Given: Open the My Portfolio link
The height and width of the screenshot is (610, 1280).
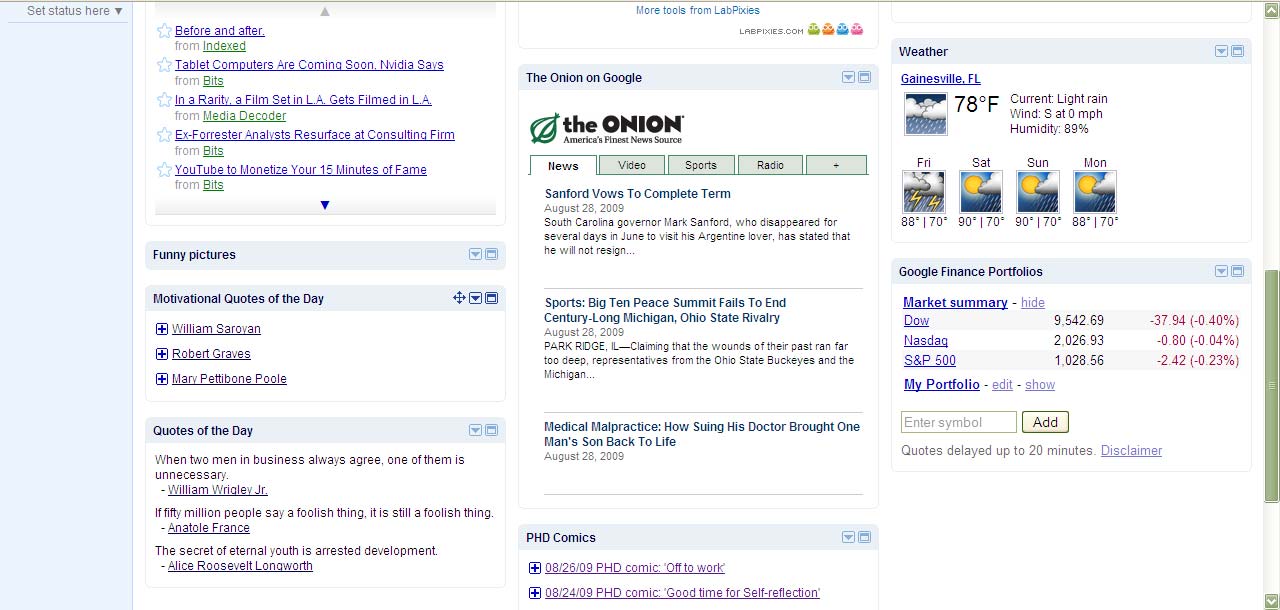Looking at the screenshot, I should (x=942, y=385).
